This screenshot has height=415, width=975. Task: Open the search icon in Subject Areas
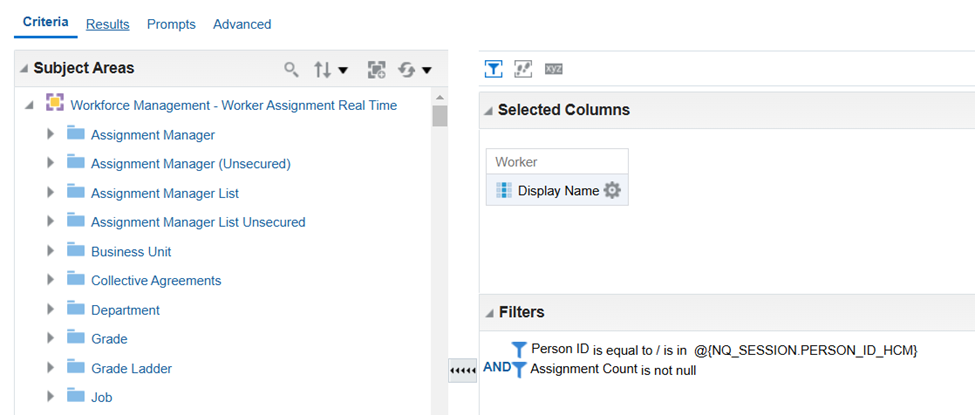coord(291,69)
